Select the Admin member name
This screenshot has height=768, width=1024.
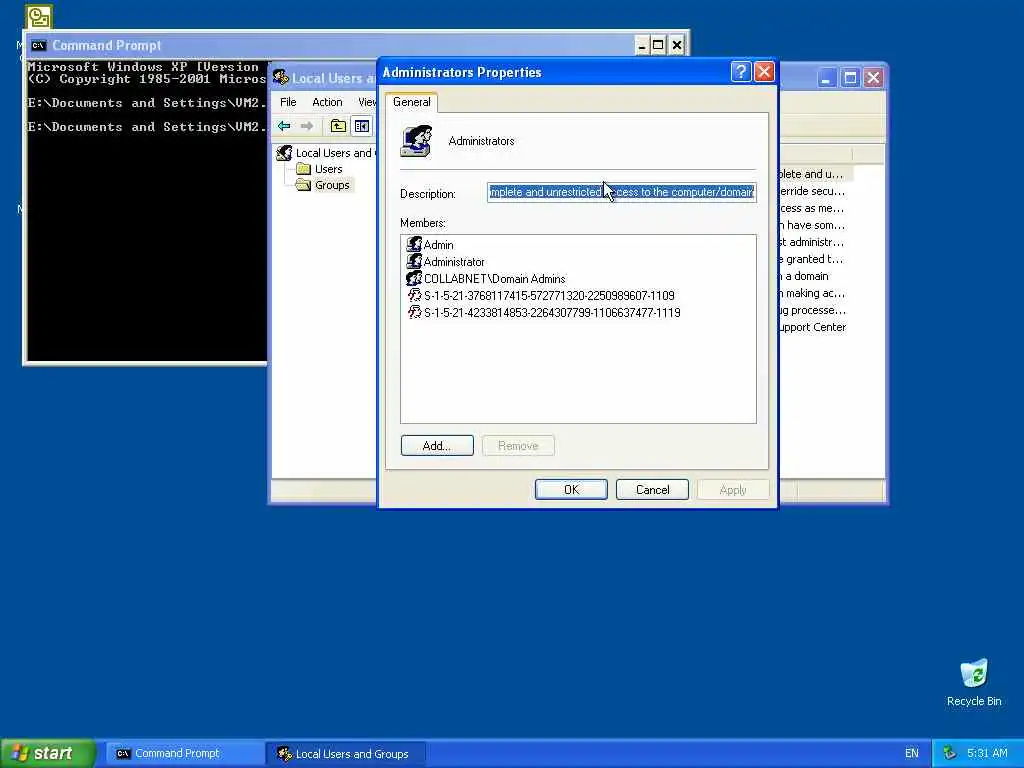(x=438, y=245)
